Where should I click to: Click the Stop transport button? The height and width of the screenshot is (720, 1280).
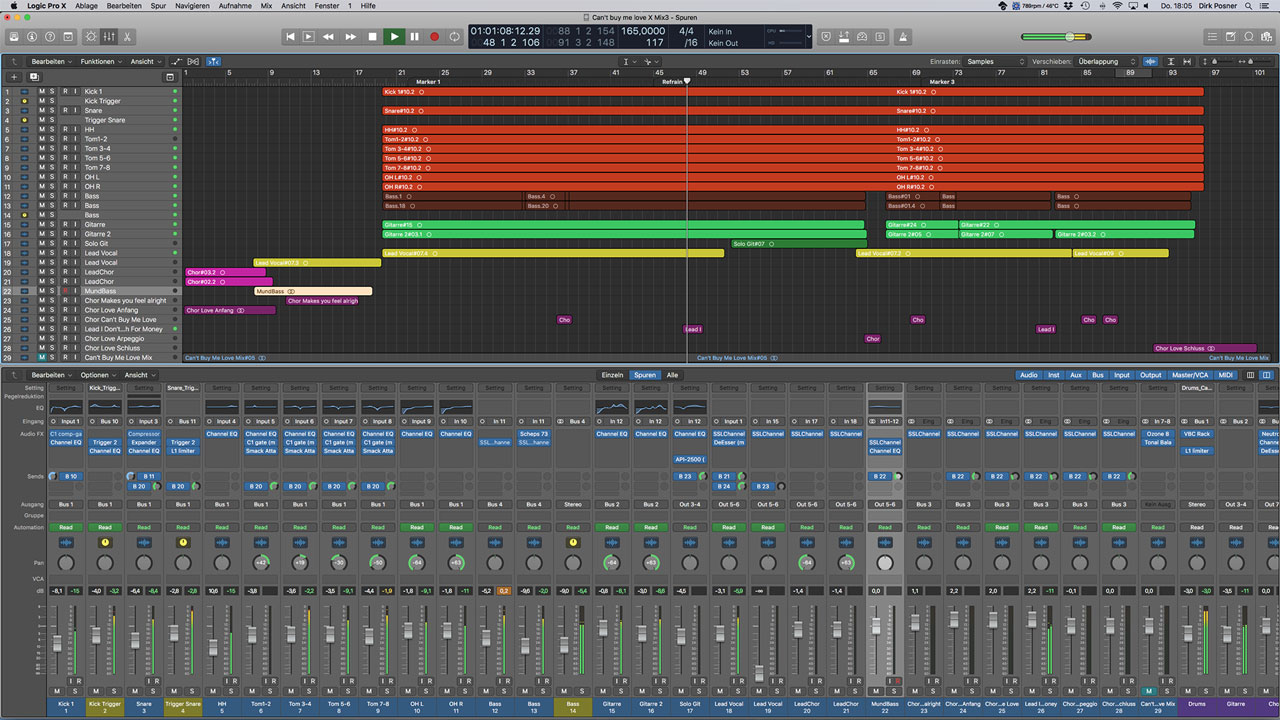372,37
